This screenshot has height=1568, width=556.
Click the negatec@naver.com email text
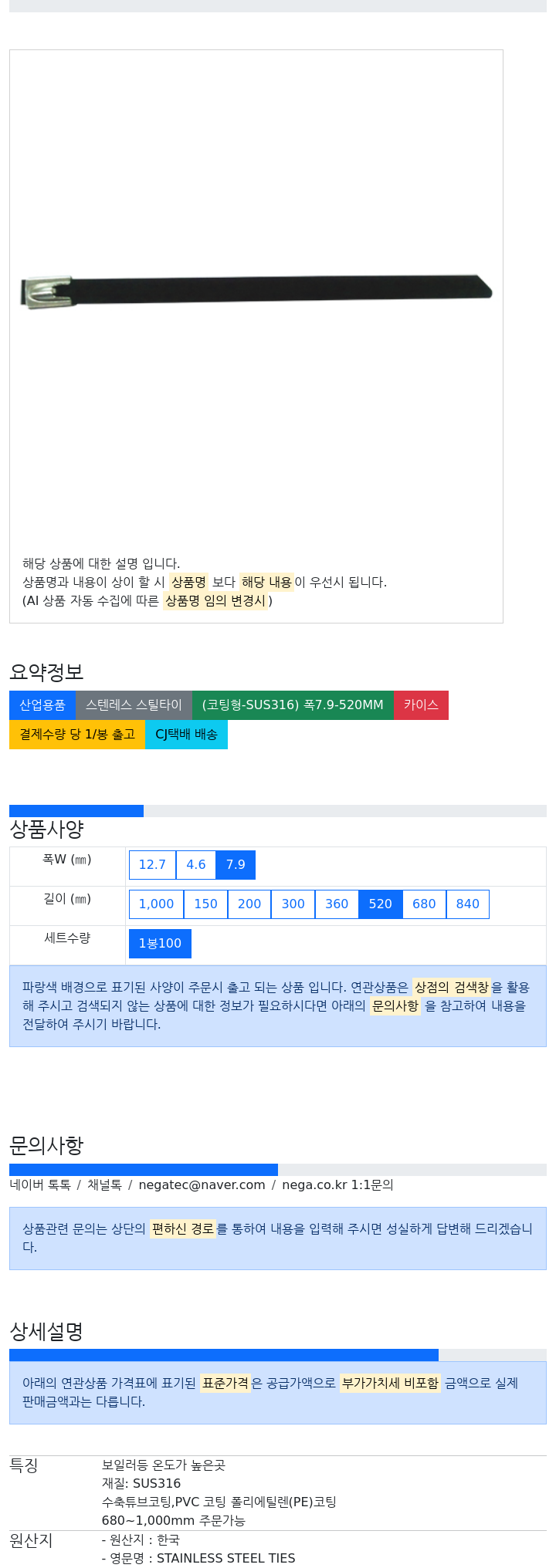202,1184
